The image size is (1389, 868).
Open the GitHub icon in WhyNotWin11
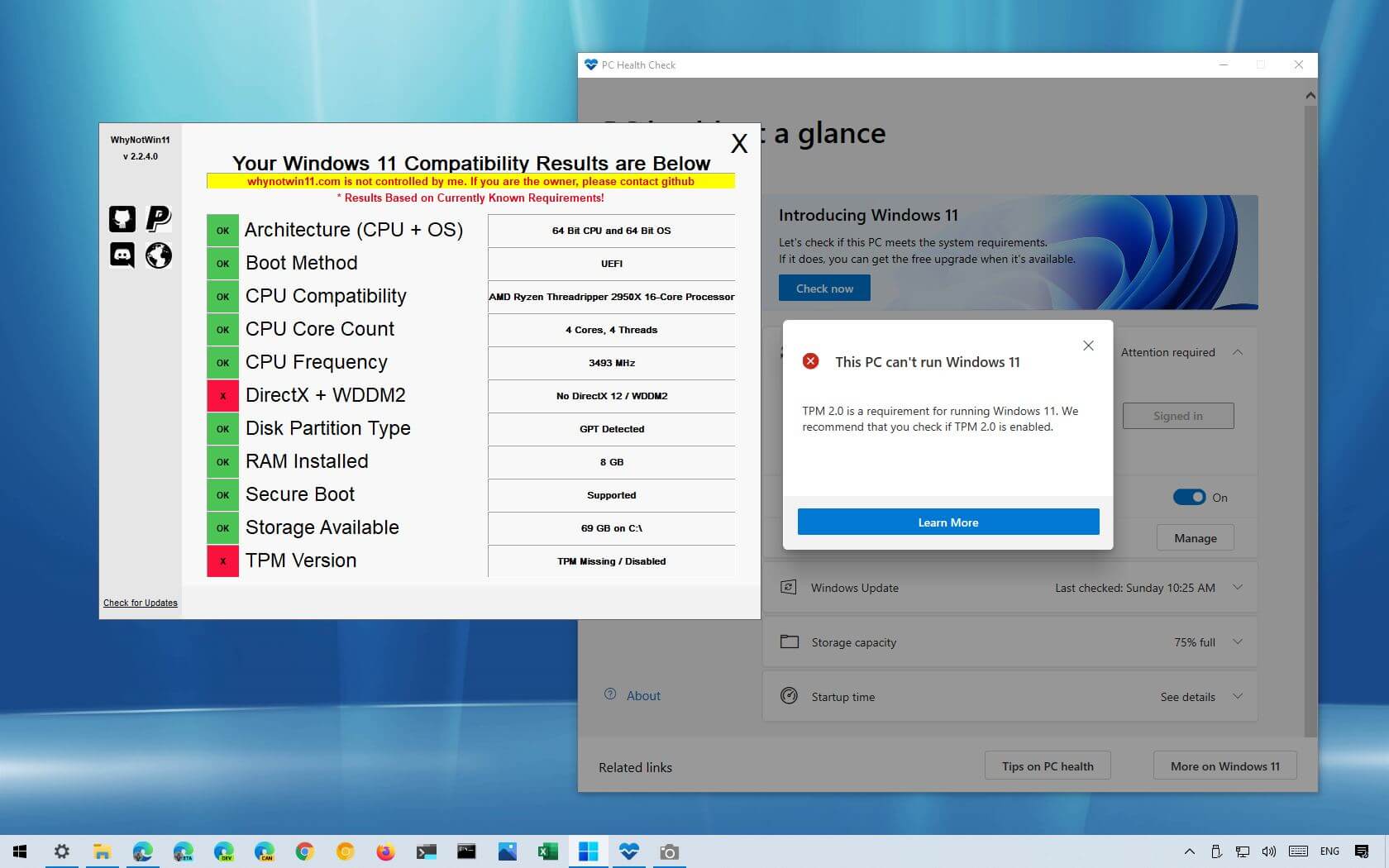tap(122, 219)
